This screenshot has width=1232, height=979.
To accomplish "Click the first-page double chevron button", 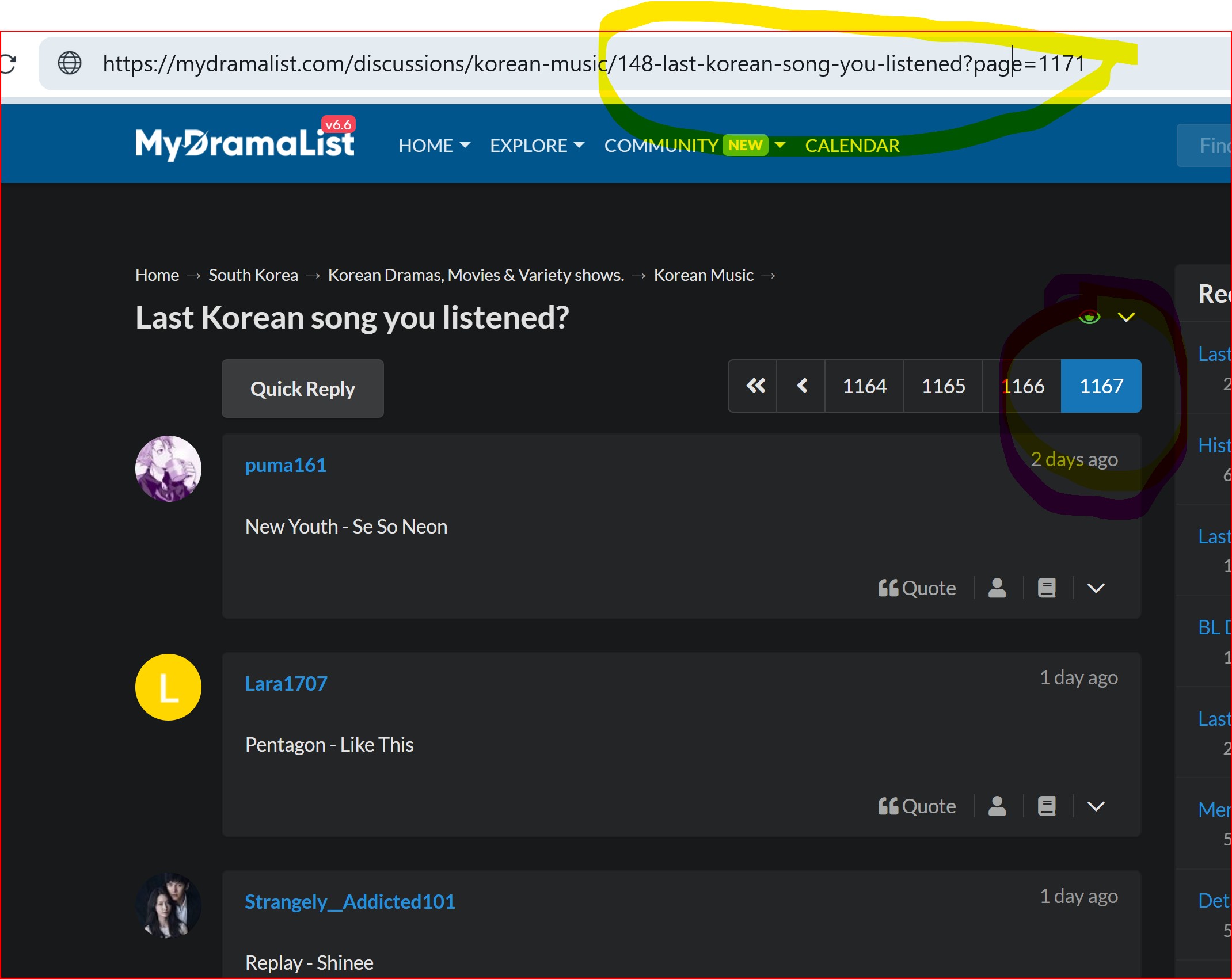I will click(x=753, y=386).
